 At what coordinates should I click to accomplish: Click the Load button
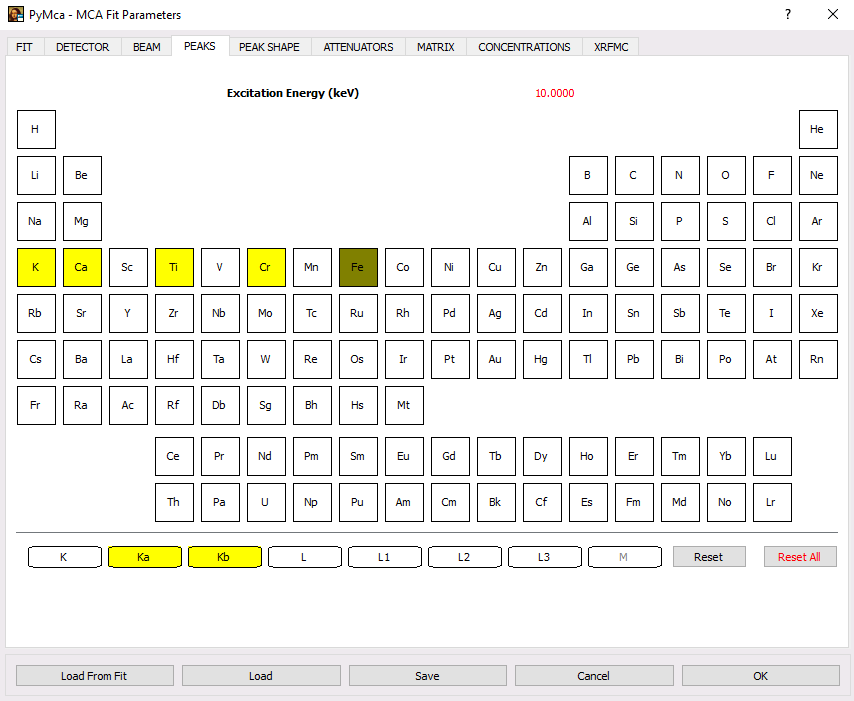click(261, 676)
